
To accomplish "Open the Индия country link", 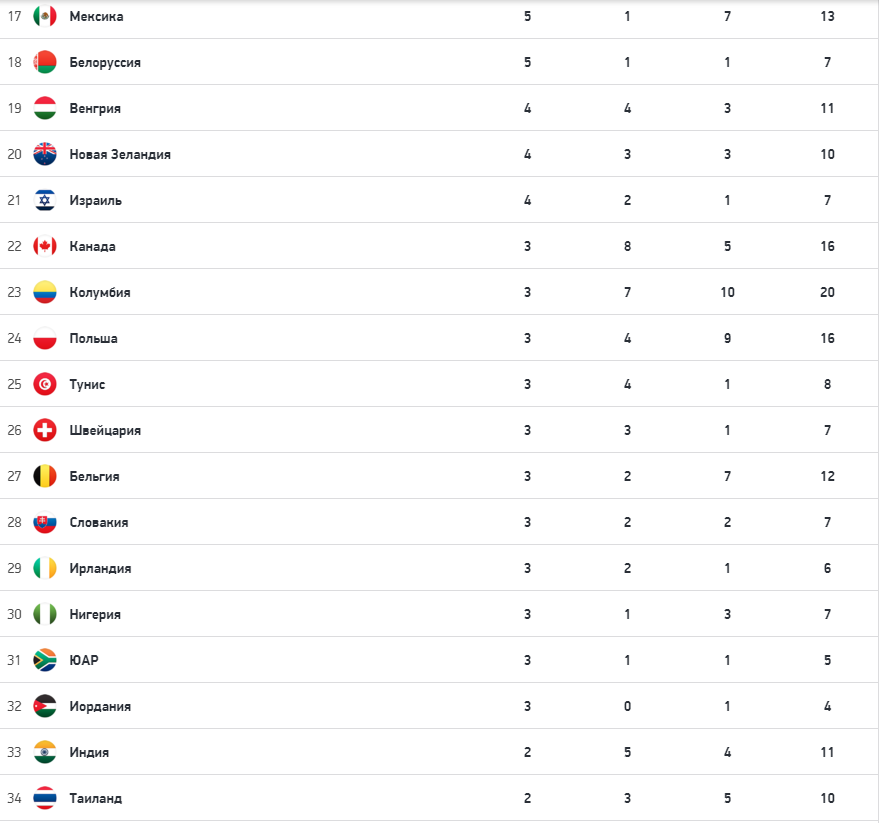I will click(x=89, y=752).
